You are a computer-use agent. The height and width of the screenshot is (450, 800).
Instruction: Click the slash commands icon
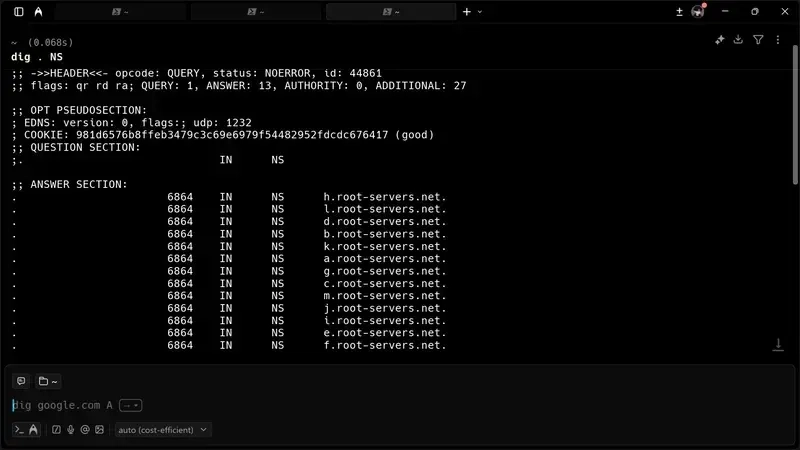point(57,429)
